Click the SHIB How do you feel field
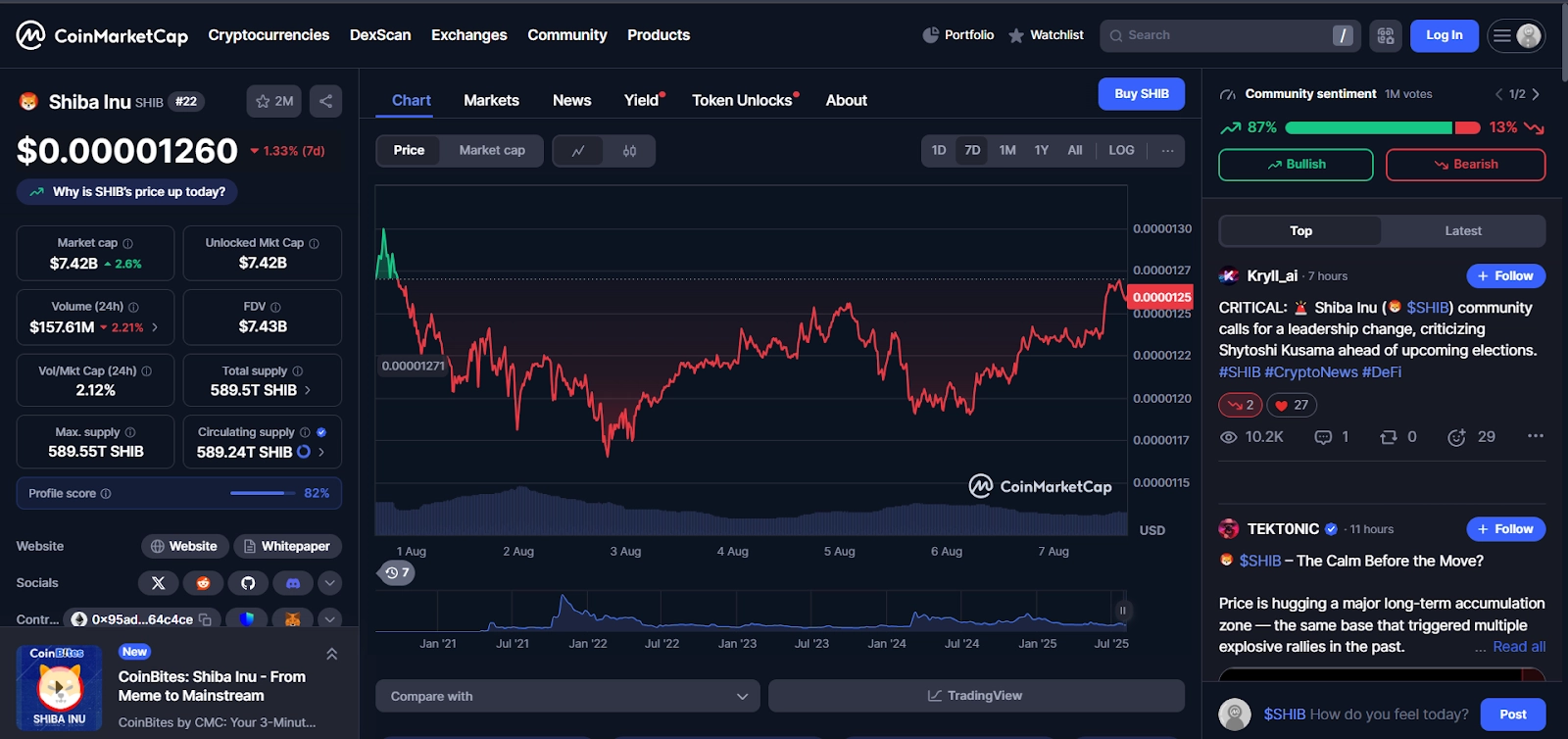This screenshot has width=1568, height=739. (x=1366, y=714)
